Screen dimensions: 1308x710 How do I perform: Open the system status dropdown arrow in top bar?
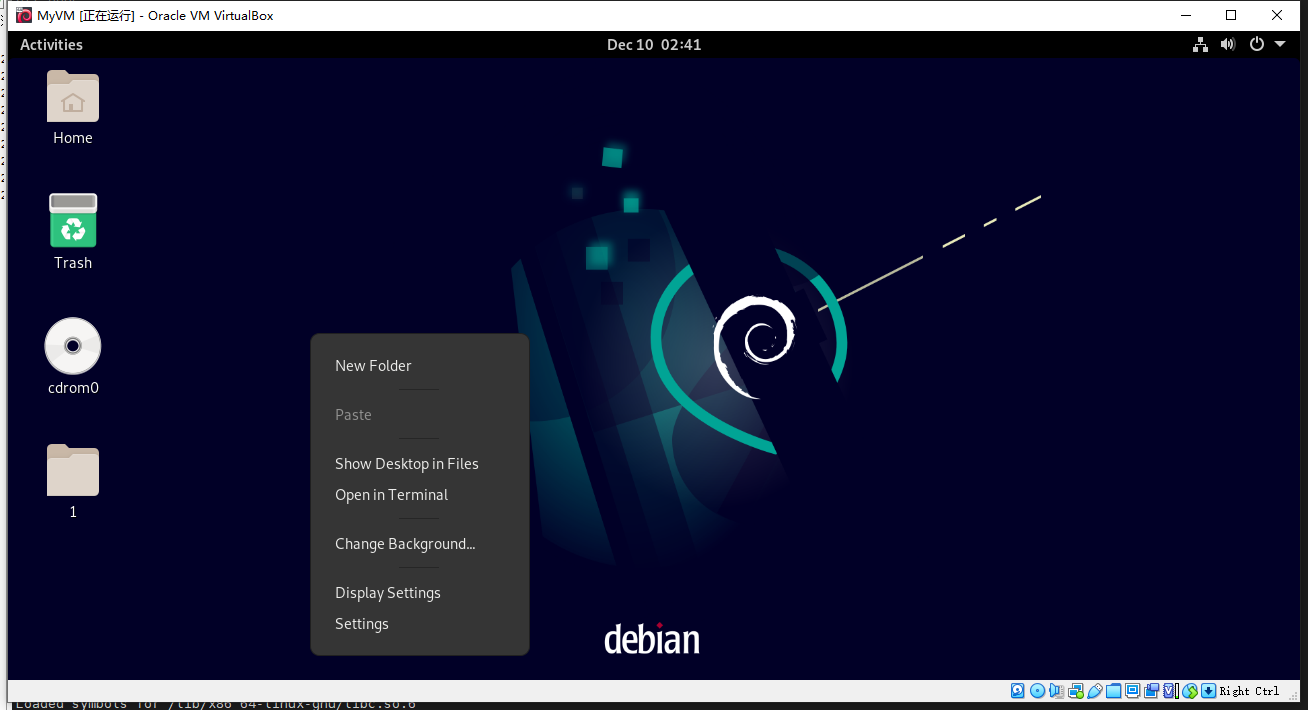[1280, 44]
